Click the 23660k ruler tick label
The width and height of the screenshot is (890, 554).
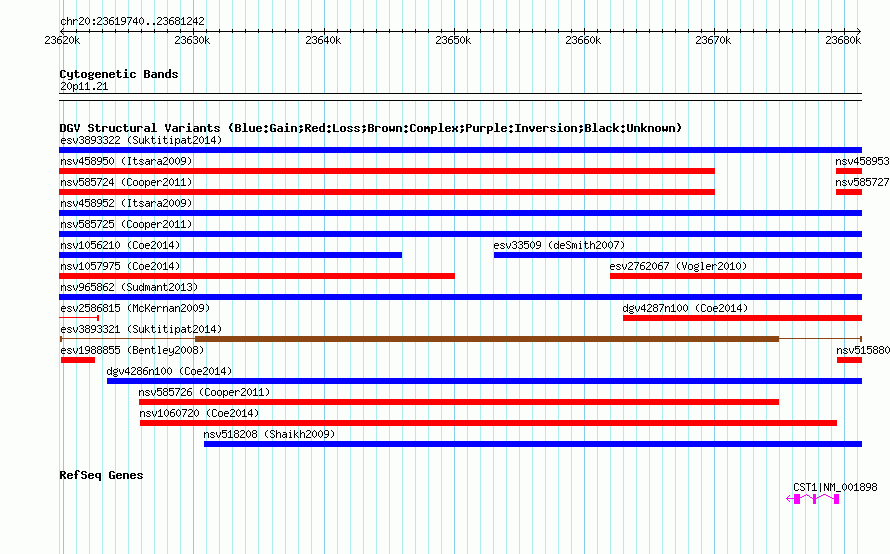point(583,40)
